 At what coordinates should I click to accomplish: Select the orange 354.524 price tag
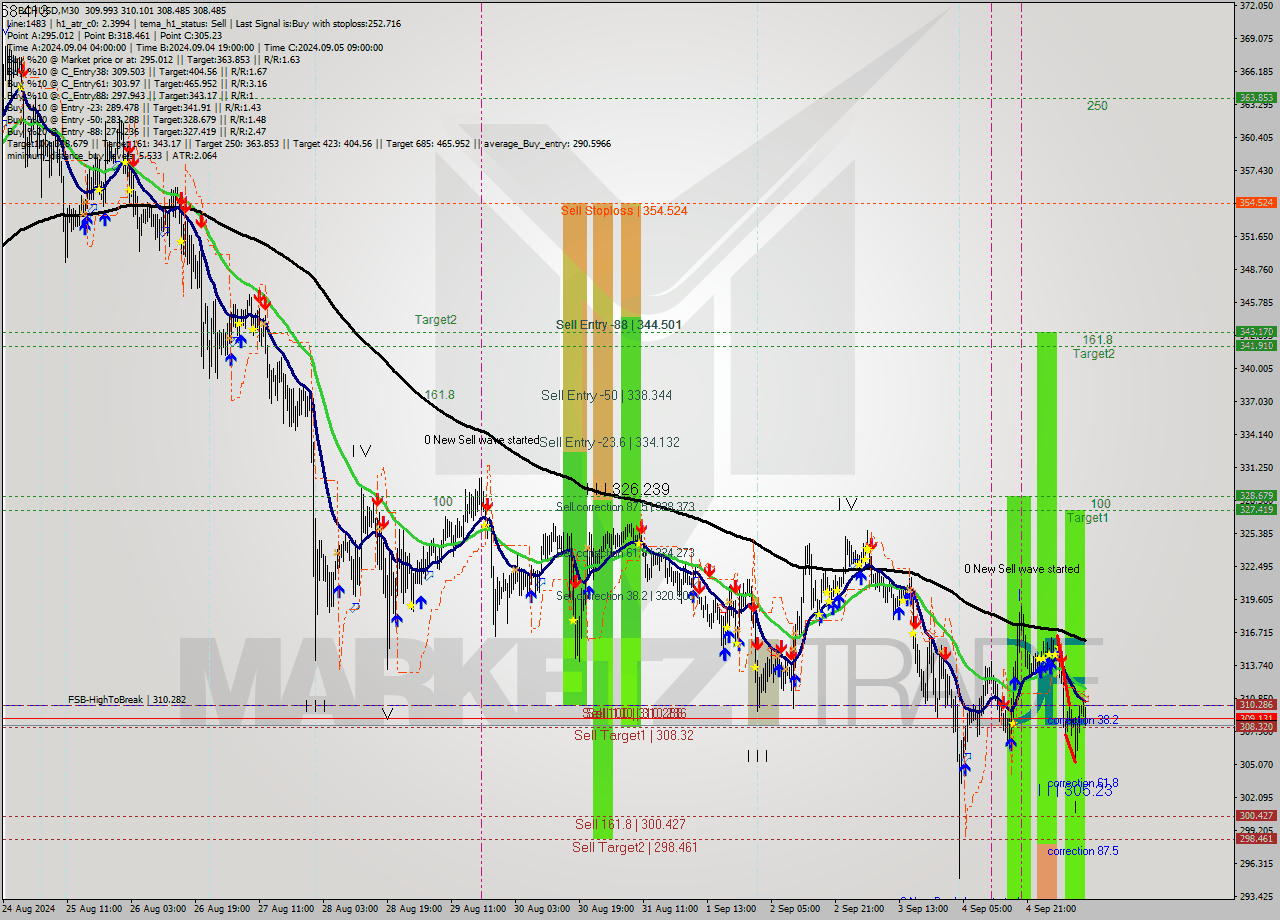point(1256,203)
